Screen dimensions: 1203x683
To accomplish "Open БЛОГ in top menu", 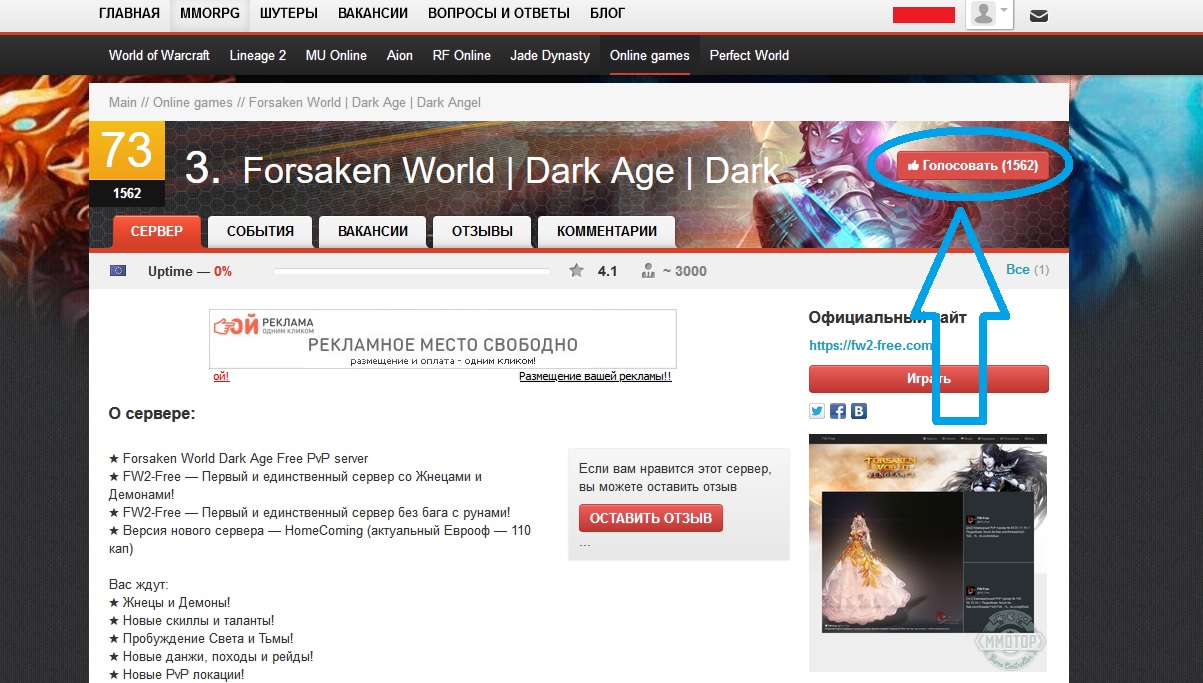I will [608, 13].
